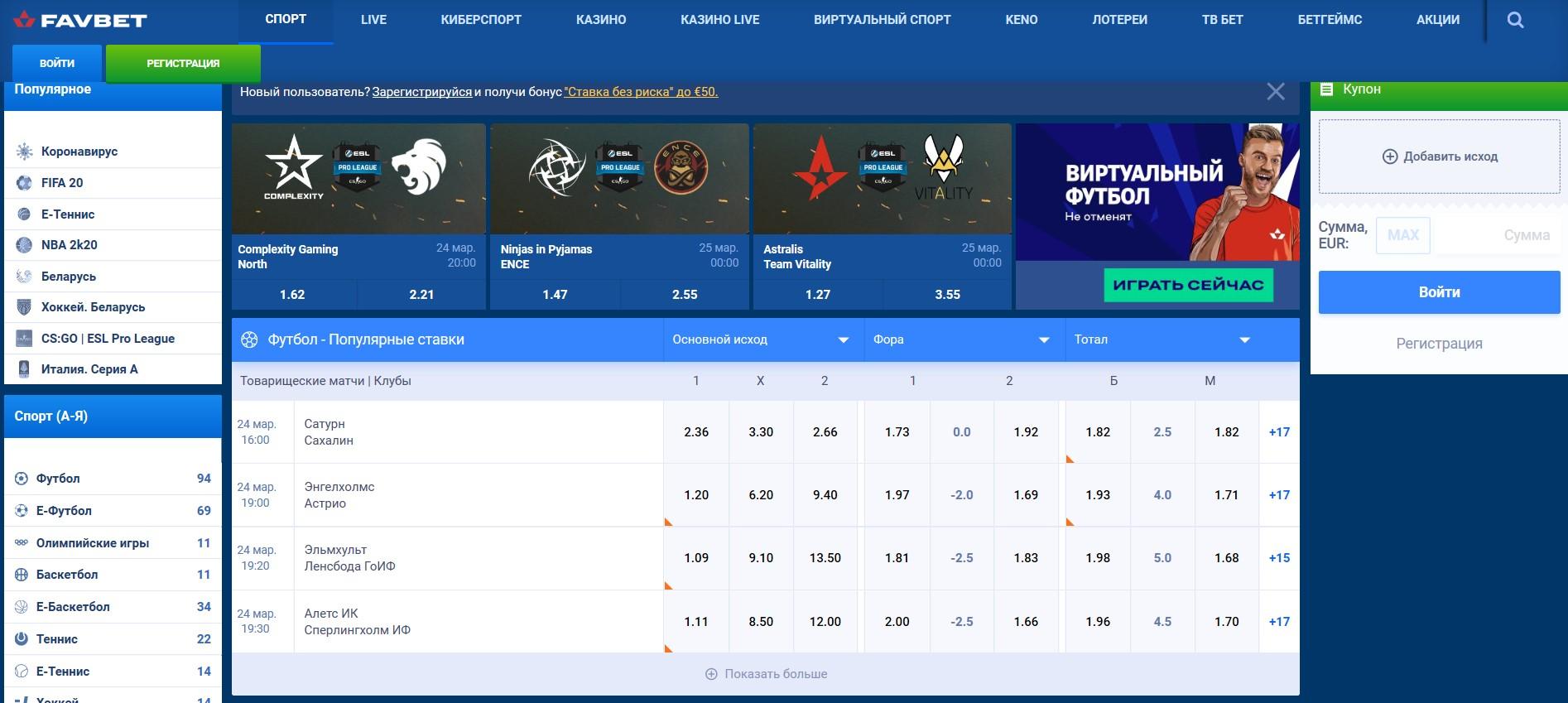1568x703 pixels.
Task: Click the search magnifier icon
Action: point(1515,20)
